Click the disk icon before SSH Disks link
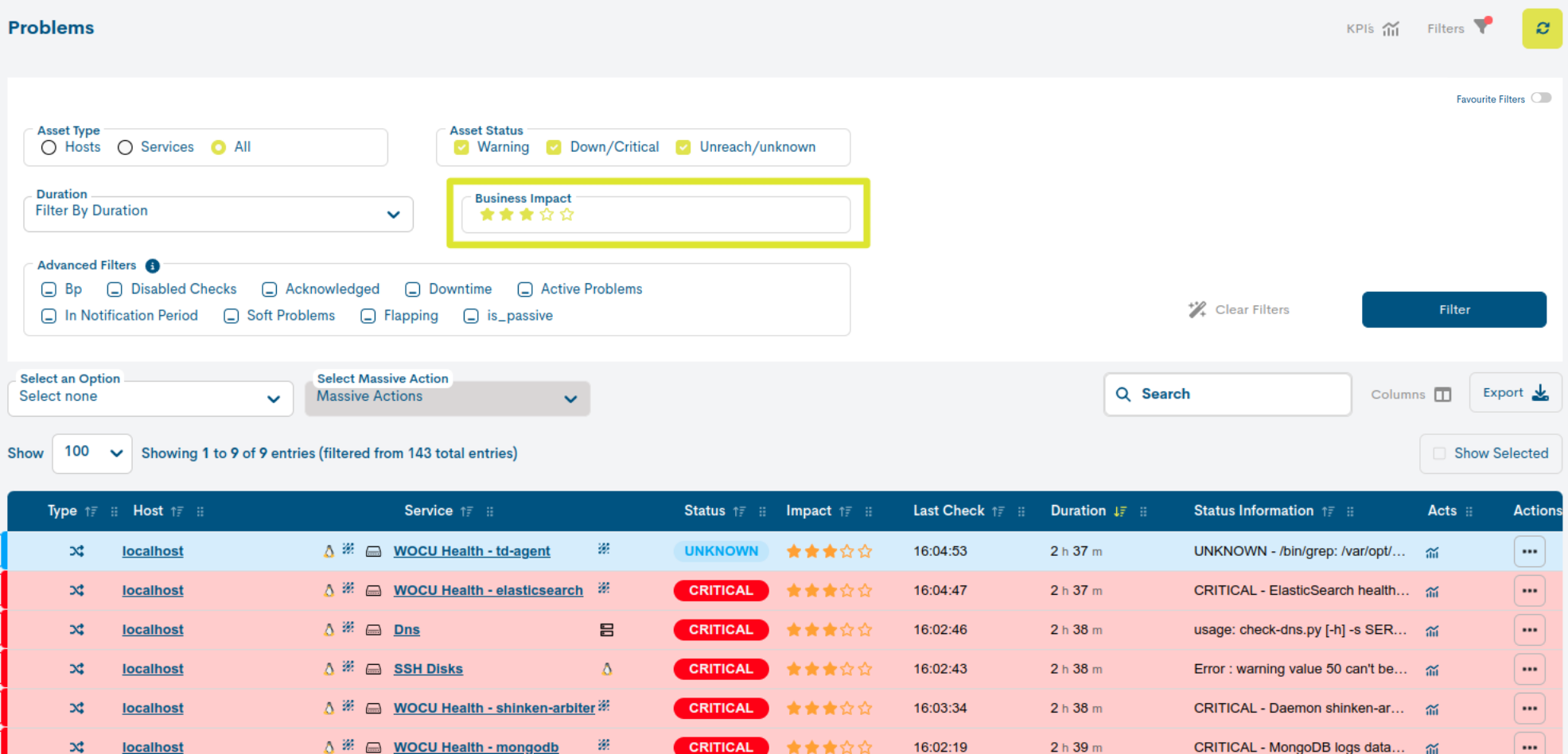Viewport: 1568px width, 754px height. [x=373, y=670]
